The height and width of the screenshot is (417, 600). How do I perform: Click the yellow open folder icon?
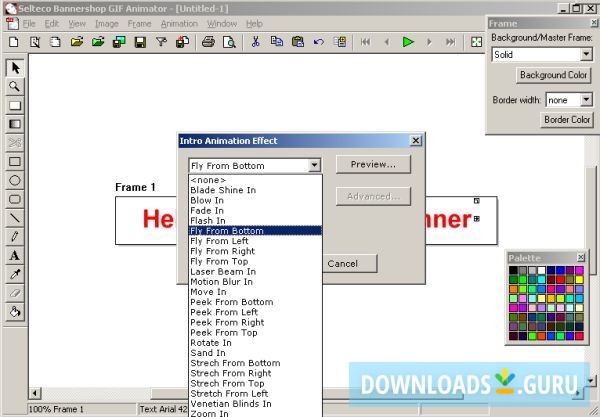pos(77,42)
